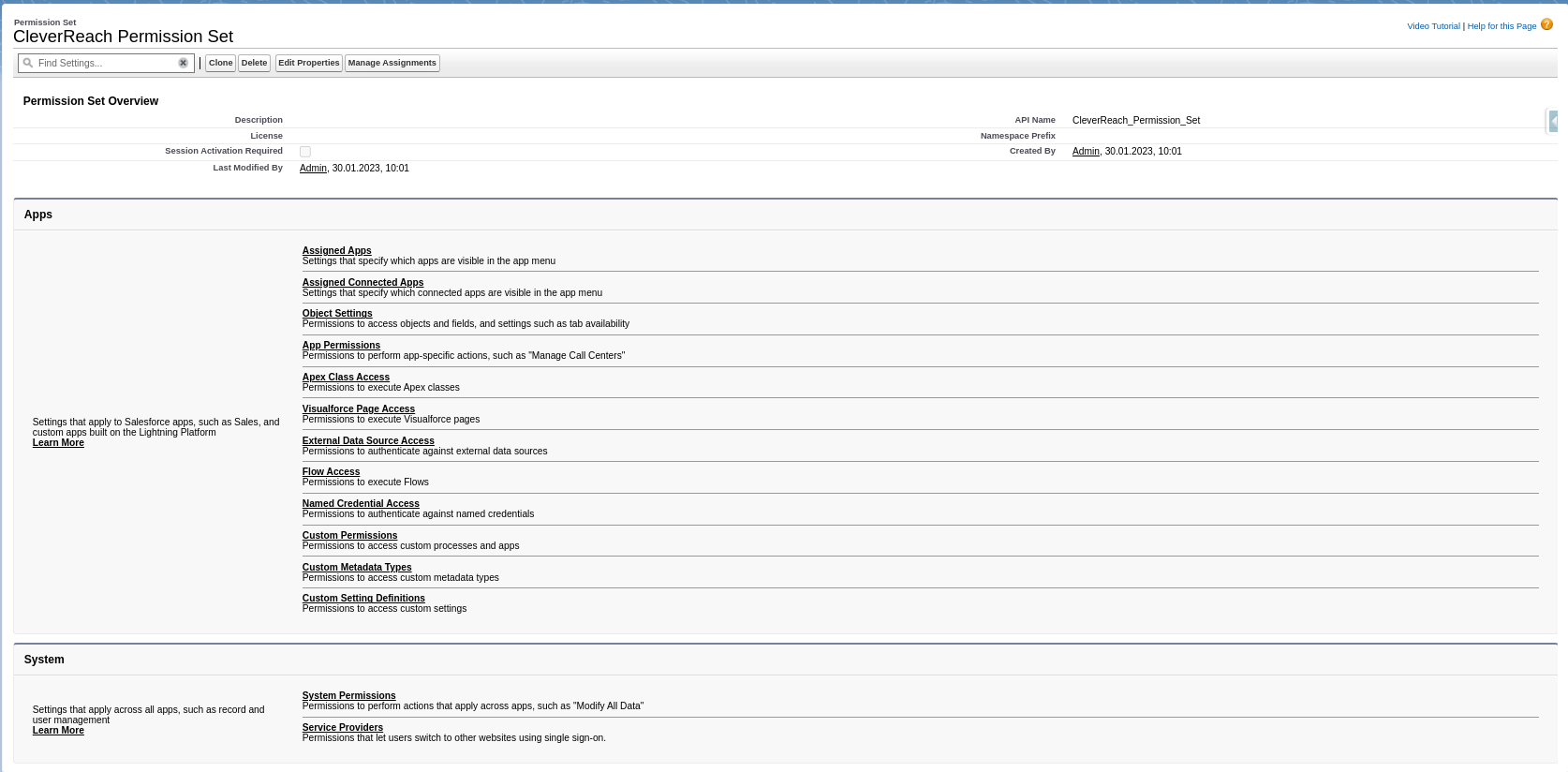1568x772 pixels.
Task: Click the Apps section header
Action: tap(38, 215)
